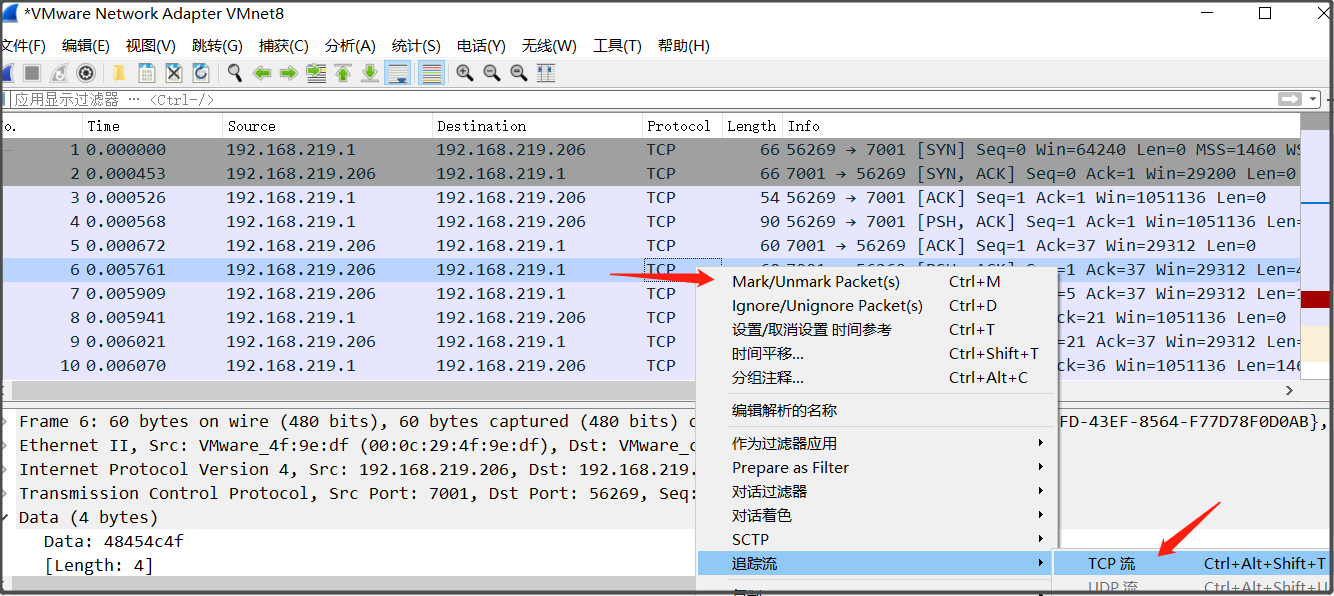The image size is (1334, 596).
Task: Open the 分析(A) menu
Action: click(351, 46)
